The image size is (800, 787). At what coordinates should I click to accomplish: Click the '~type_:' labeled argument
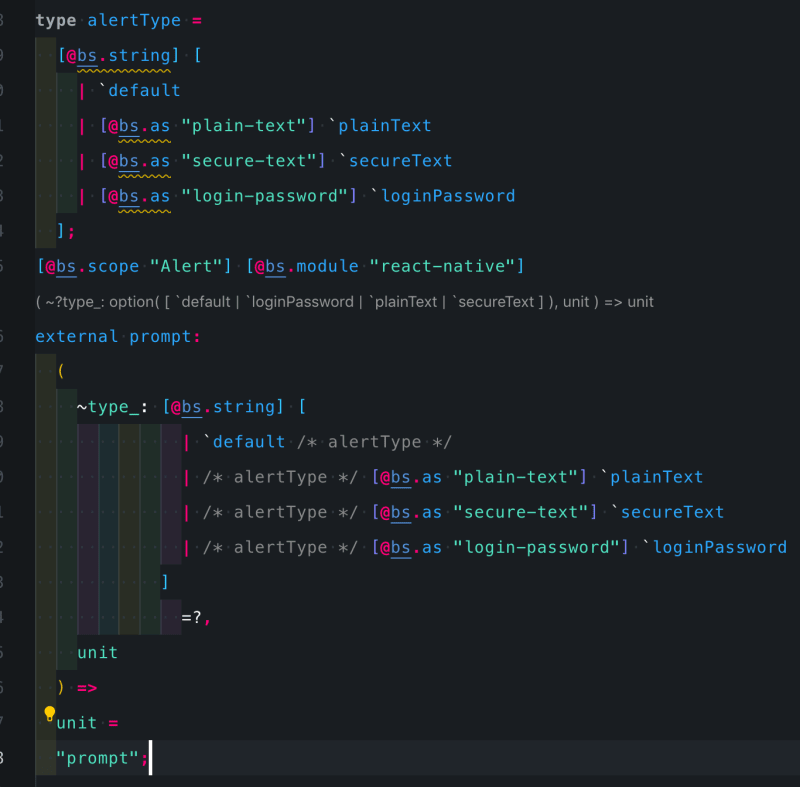point(113,407)
